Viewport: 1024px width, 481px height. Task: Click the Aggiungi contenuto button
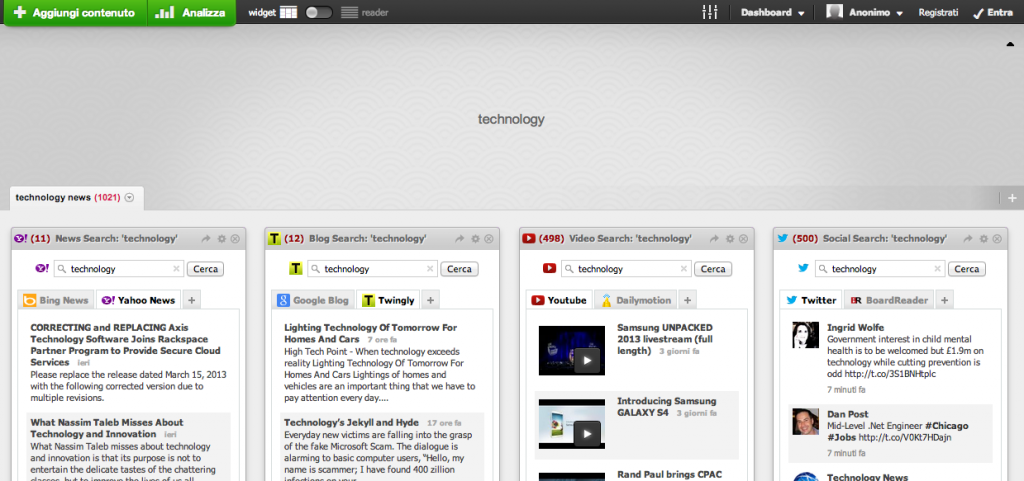click(75, 13)
